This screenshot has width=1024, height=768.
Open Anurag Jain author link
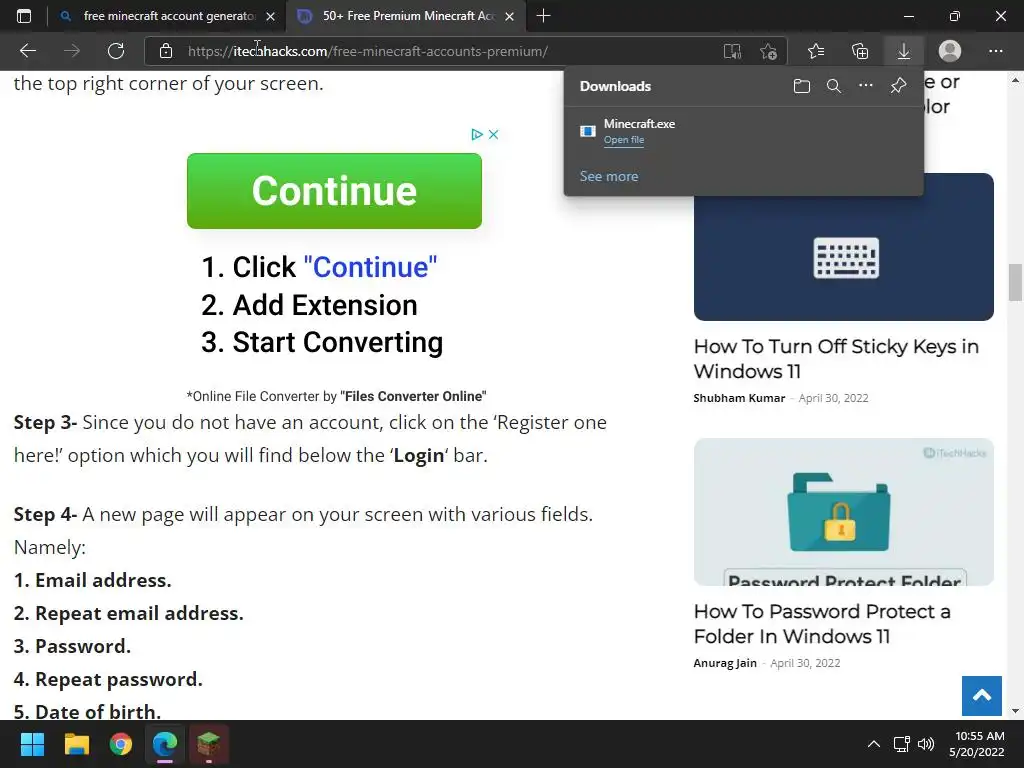click(x=725, y=664)
